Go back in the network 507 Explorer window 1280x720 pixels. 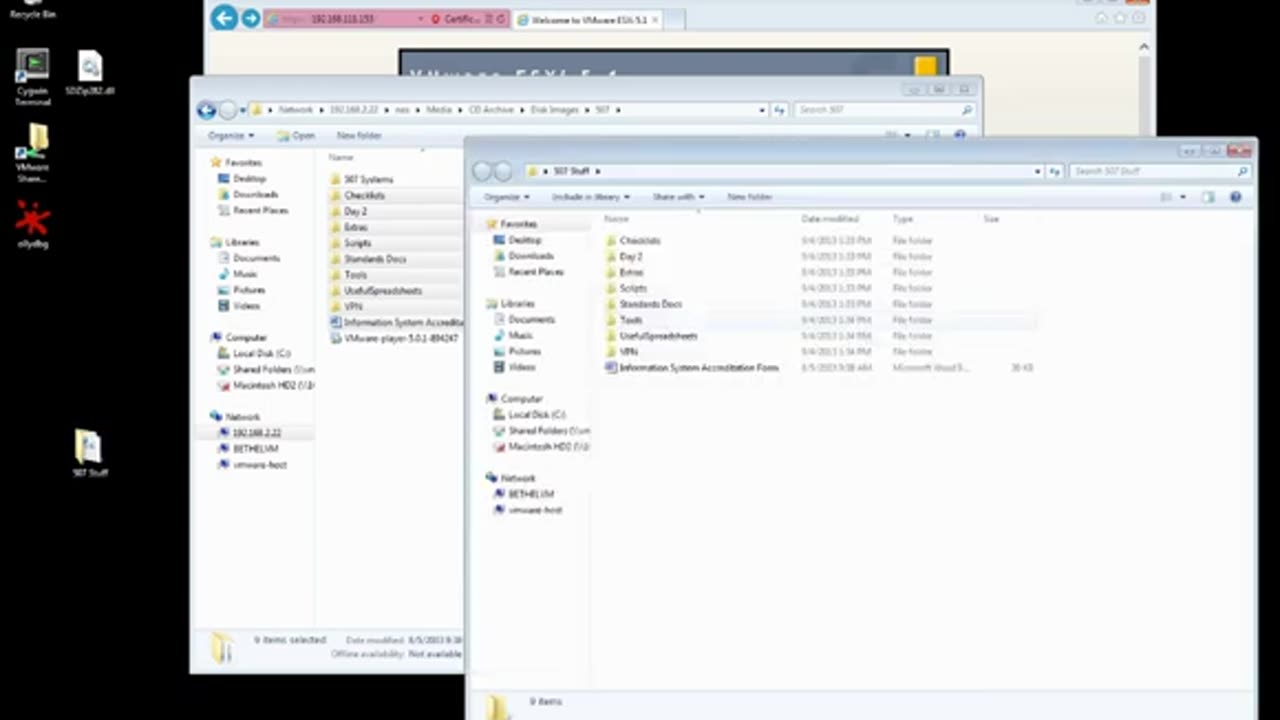click(x=207, y=110)
